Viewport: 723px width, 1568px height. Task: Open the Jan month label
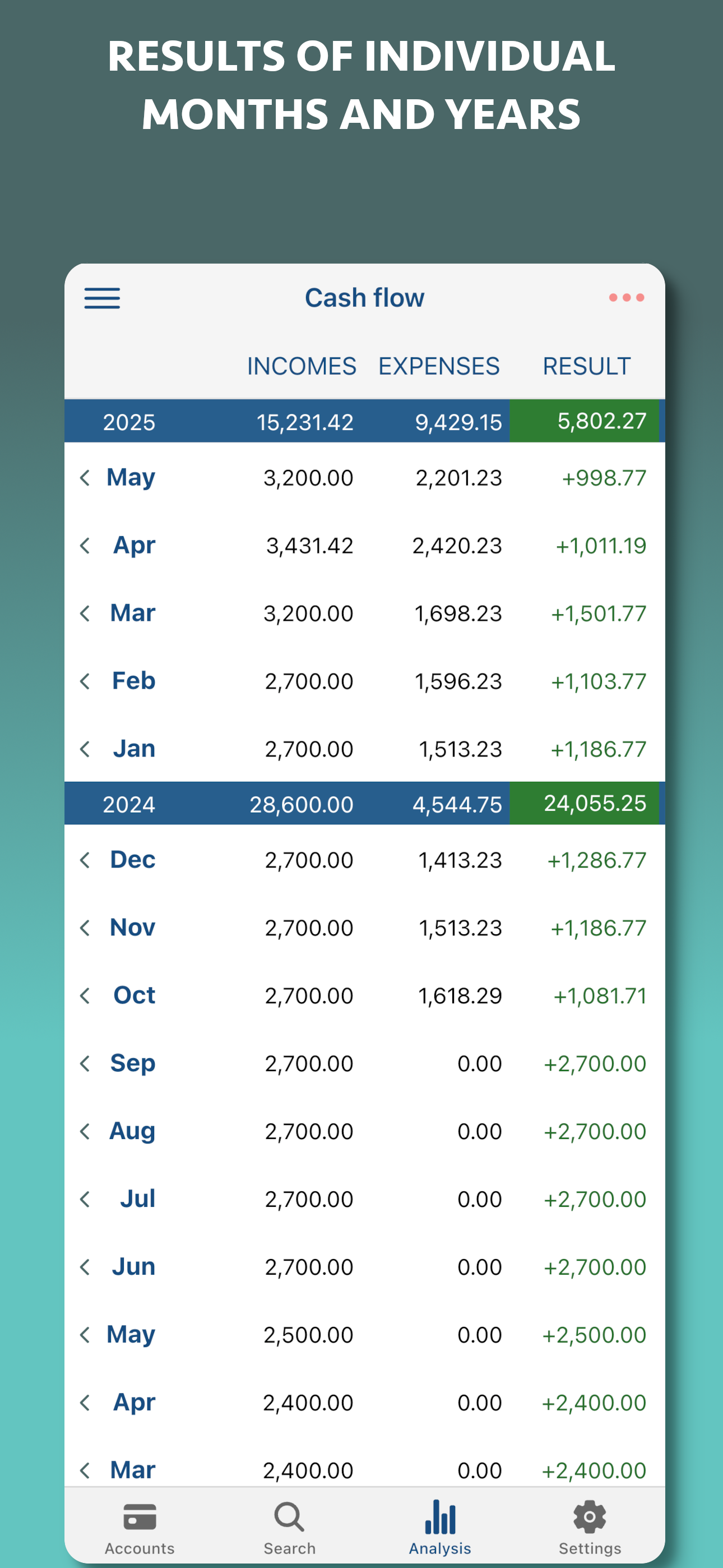click(134, 749)
